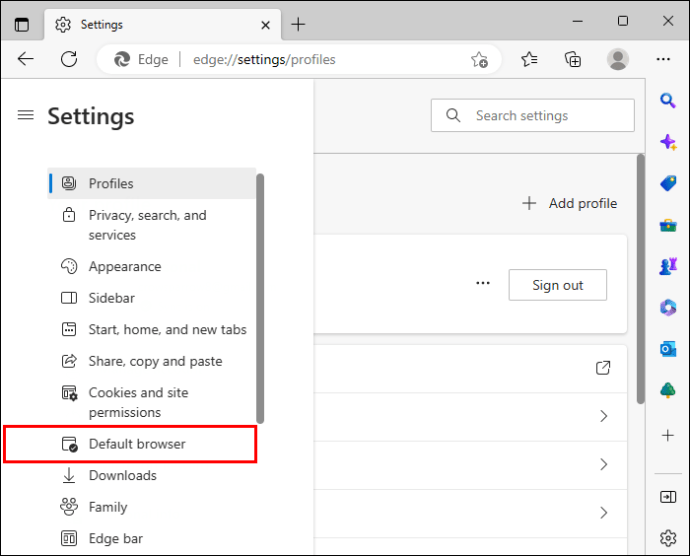
Task: Click the Search settings field
Action: point(532,115)
